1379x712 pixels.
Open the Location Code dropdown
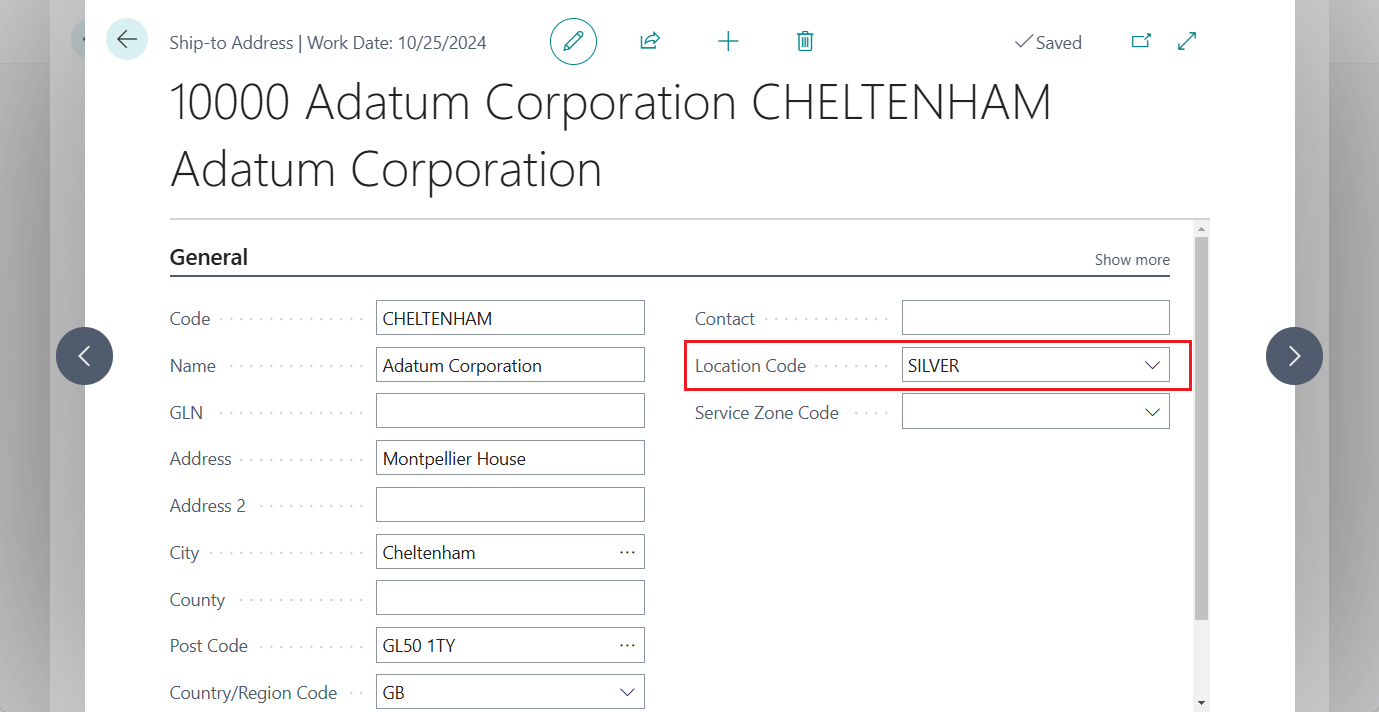click(1152, 364)
